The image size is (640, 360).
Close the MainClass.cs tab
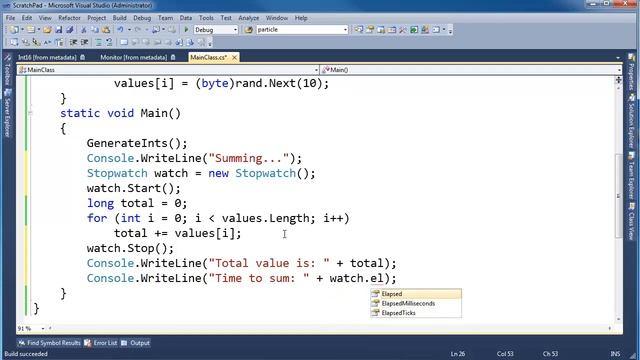[x=234, y=58]
